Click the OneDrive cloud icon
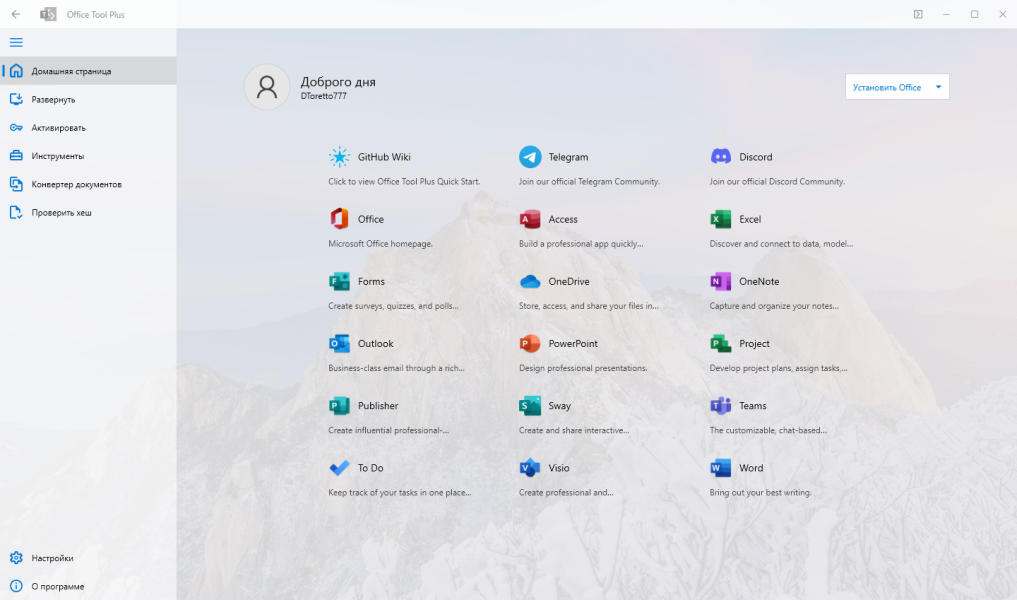The image size is (1017, 600). (530, 282)
